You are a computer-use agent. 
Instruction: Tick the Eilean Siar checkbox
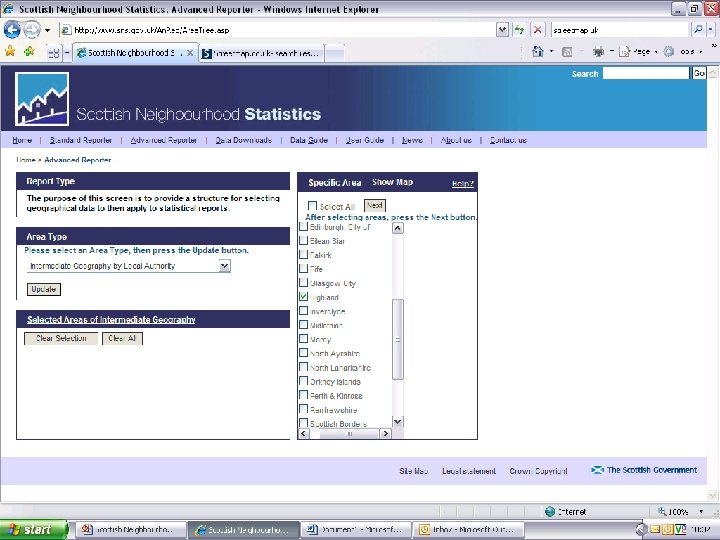[x=304, y=240]
